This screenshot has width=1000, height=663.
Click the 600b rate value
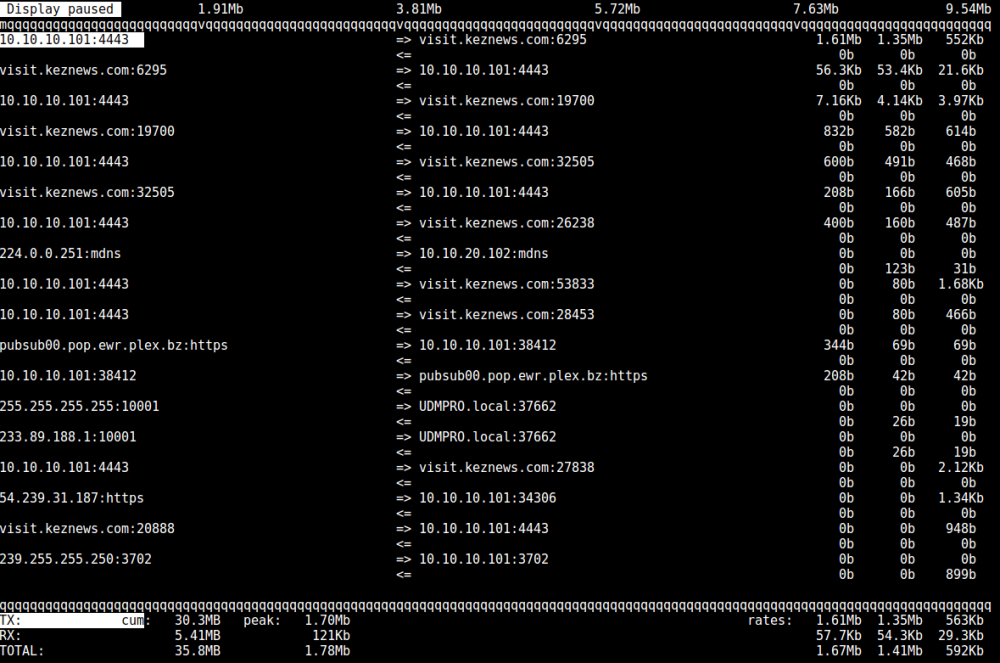pyautogui.click(x=839, y=162)
